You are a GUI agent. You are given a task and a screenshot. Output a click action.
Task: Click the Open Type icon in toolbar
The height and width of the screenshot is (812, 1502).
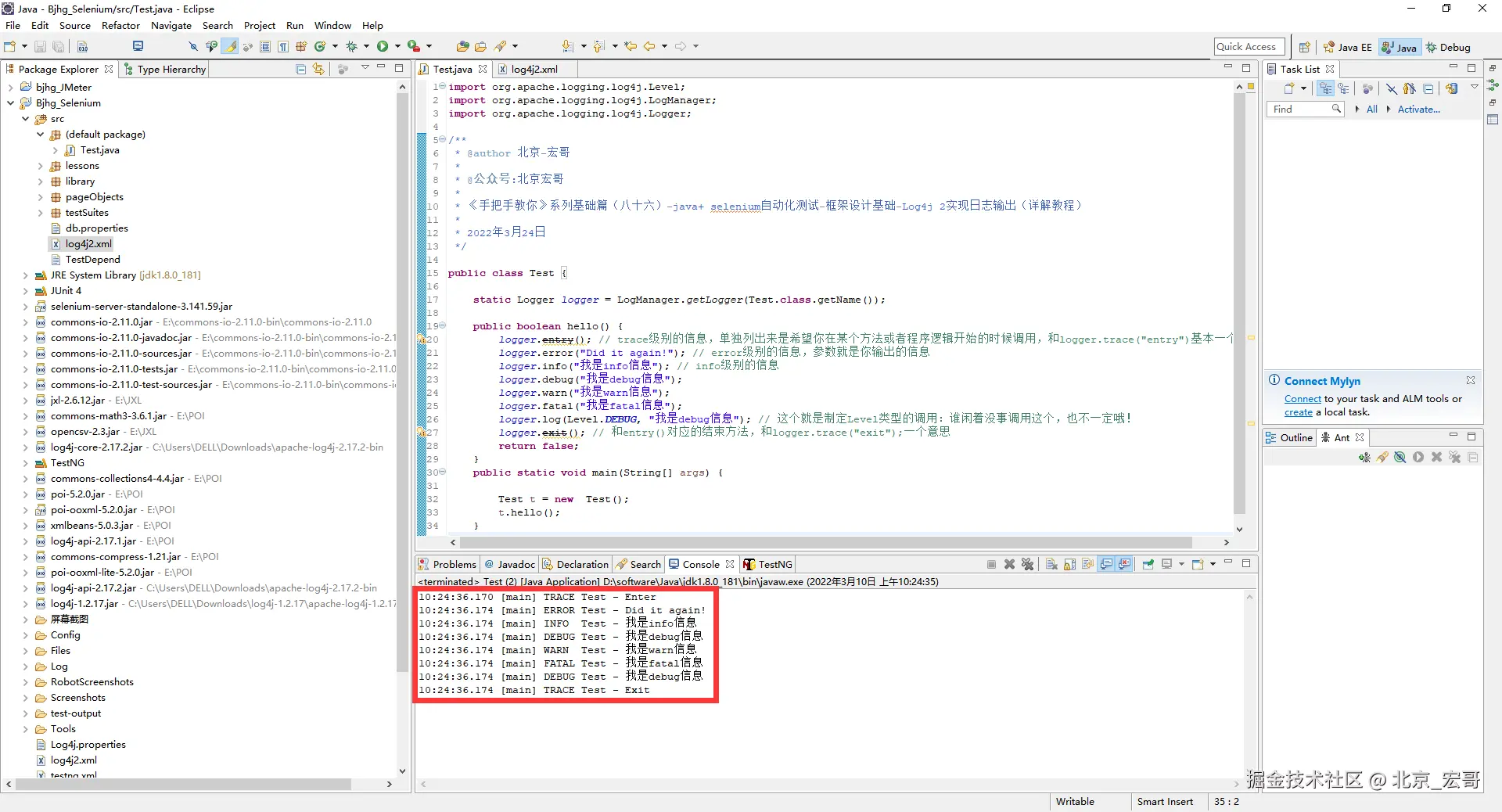coord(462,46)
